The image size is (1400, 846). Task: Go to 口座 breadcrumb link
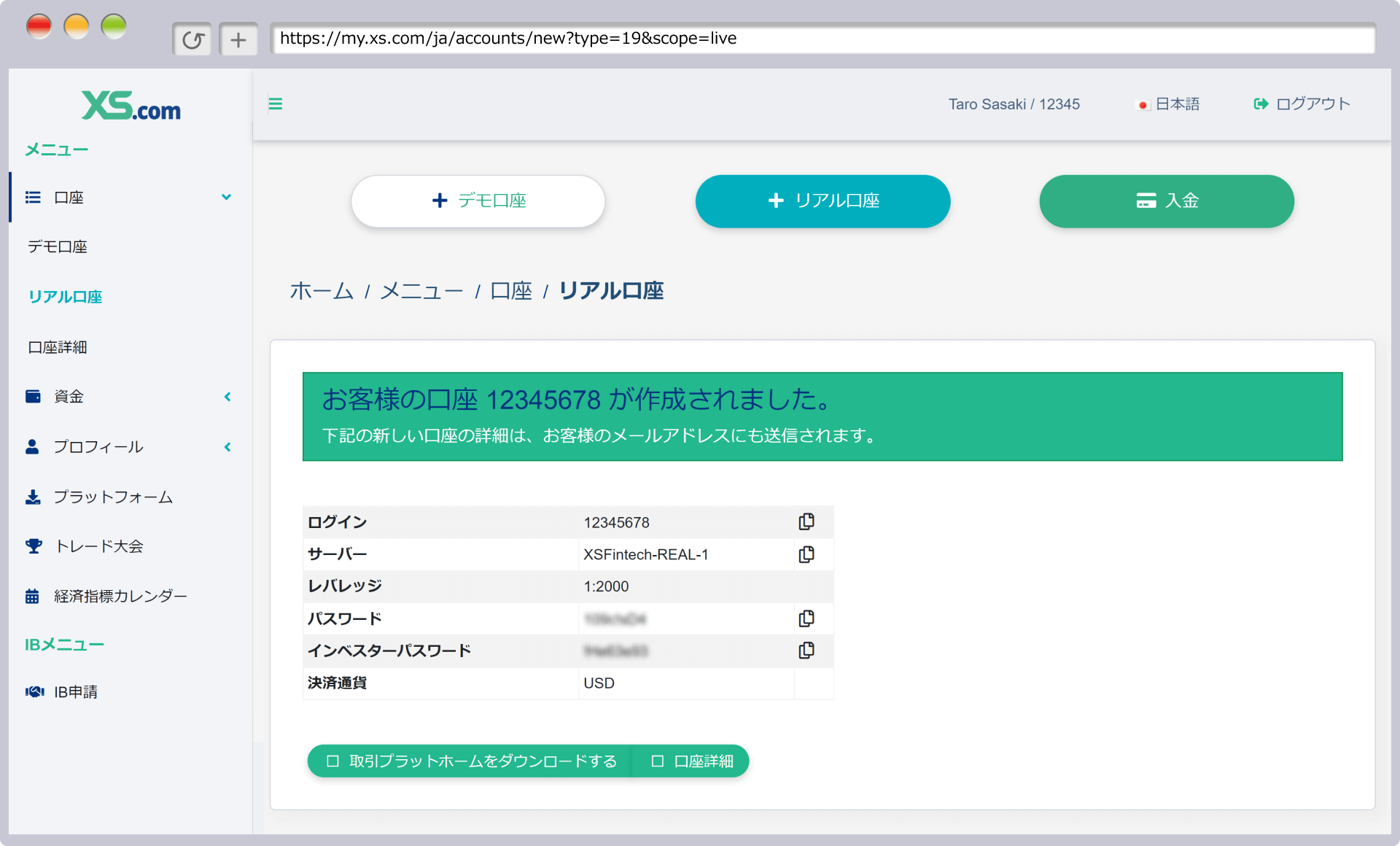(x=511, y=291)
